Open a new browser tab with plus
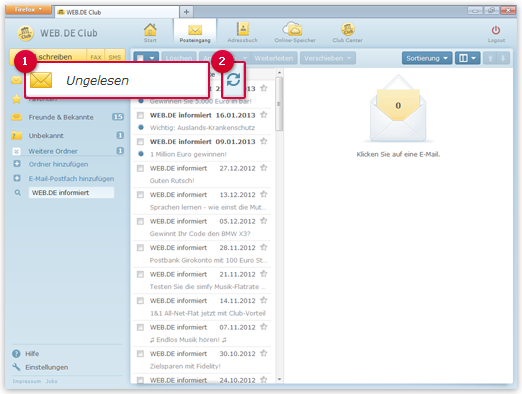The width and height of the screenshot is (522, 394). 186,12
